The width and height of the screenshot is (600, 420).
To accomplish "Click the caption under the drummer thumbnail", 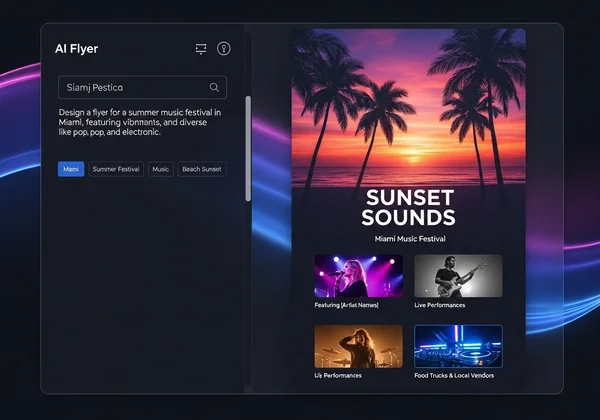I will [338, 375].
